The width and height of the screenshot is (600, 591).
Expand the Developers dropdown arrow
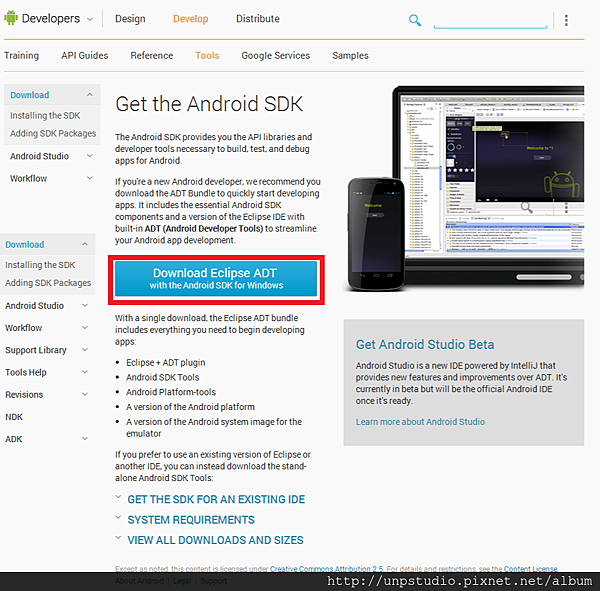90,19
